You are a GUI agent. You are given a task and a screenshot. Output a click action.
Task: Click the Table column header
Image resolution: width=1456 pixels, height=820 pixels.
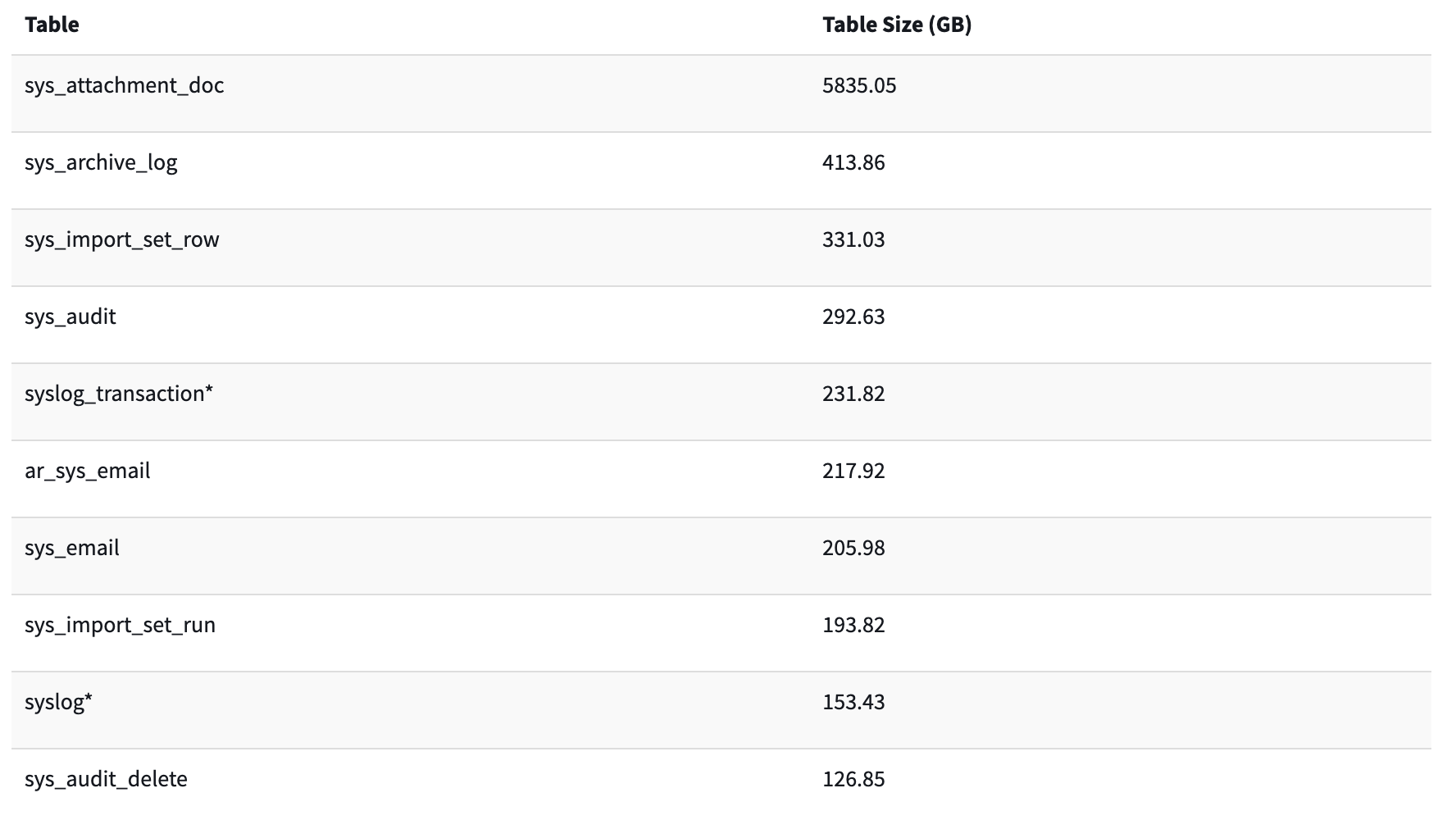(x=52, y=25)
